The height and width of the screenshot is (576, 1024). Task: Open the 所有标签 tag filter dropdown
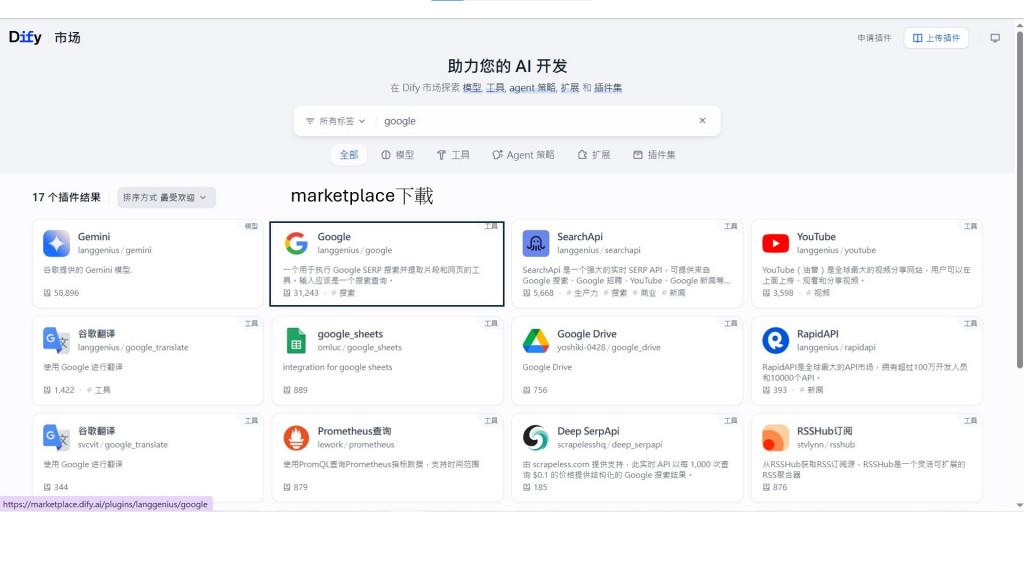[x=336, y=121]
